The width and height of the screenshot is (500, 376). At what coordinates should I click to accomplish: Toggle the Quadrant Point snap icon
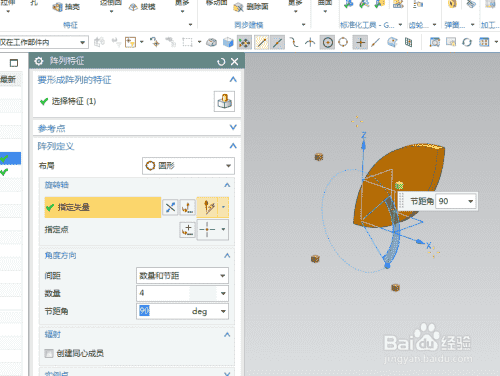(x=343, y=42)
